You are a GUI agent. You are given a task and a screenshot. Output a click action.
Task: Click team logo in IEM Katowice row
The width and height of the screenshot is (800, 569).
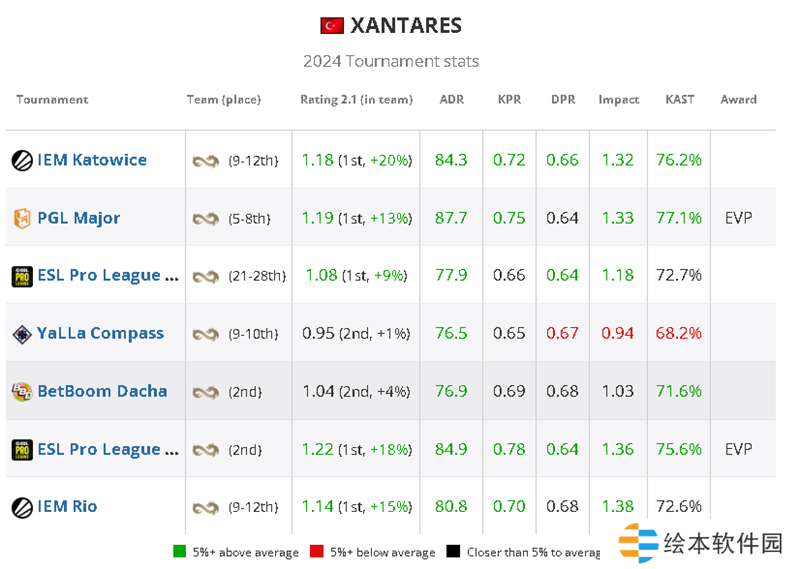pos(205,161)
